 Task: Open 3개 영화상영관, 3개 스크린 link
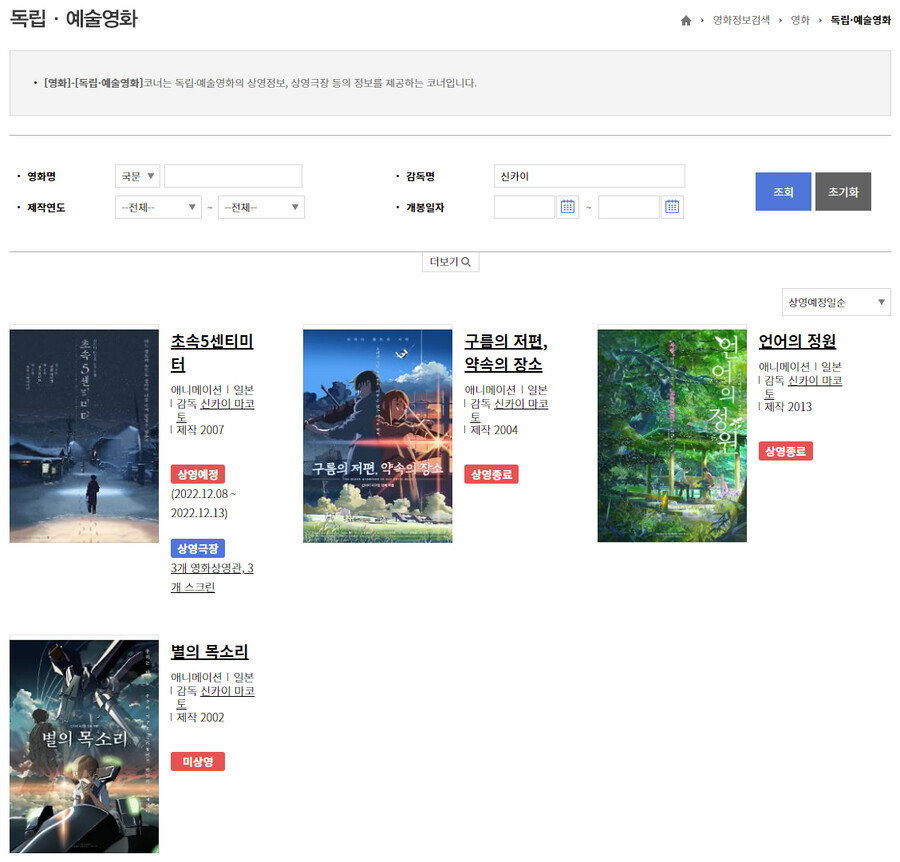click(212, 577)
